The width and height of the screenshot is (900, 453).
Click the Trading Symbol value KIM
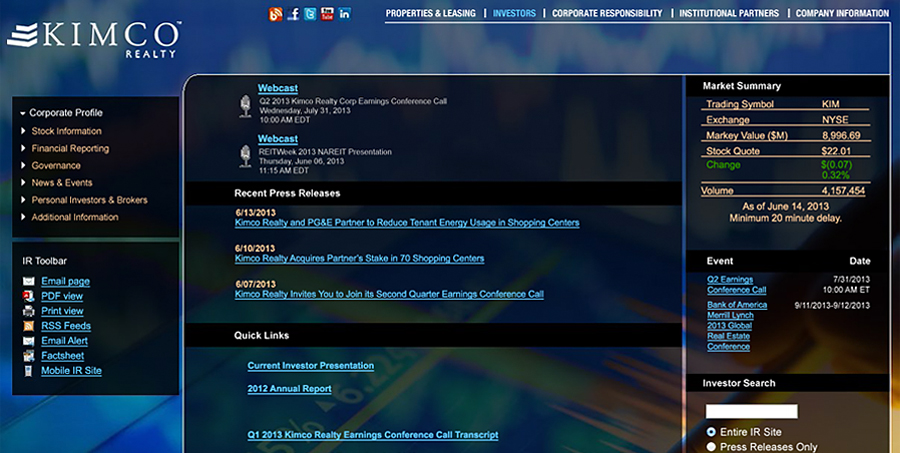point(831,104)
